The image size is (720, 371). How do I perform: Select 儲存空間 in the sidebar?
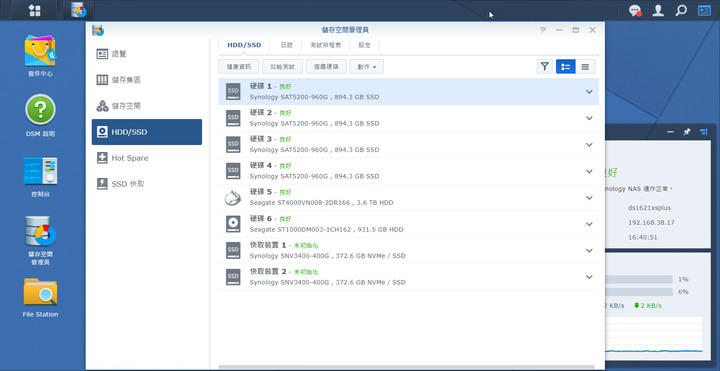click(146, 106)
